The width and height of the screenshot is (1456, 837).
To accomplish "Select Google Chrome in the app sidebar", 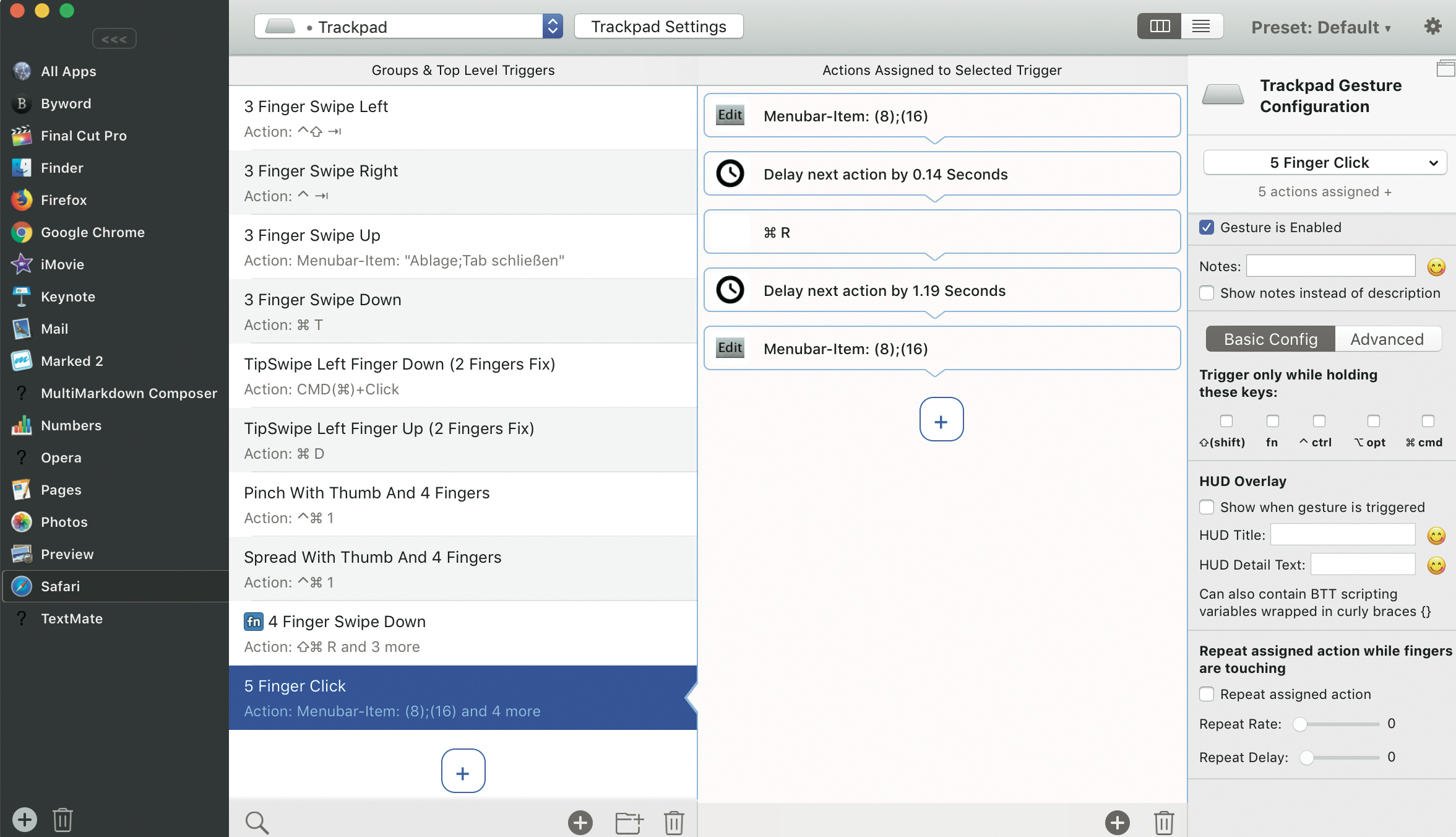I will [x=92, y=232].
